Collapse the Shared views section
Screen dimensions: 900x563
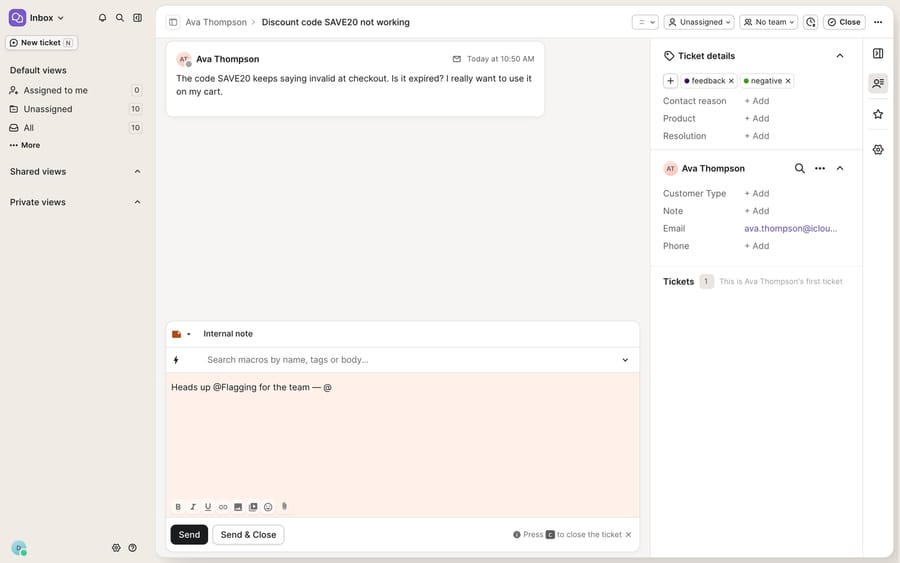click(137, 172)
